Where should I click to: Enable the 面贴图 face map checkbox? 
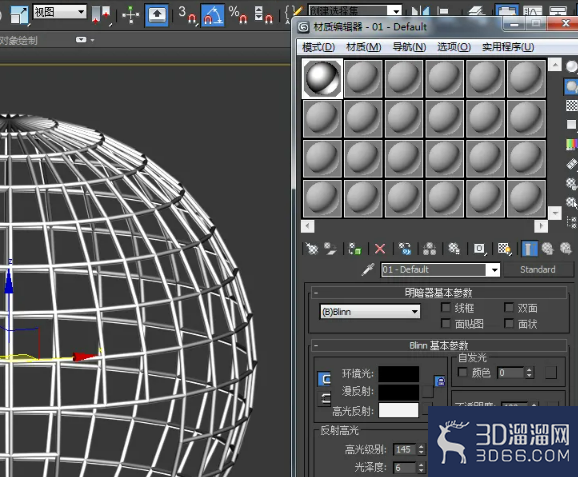[x=446, y=324]
